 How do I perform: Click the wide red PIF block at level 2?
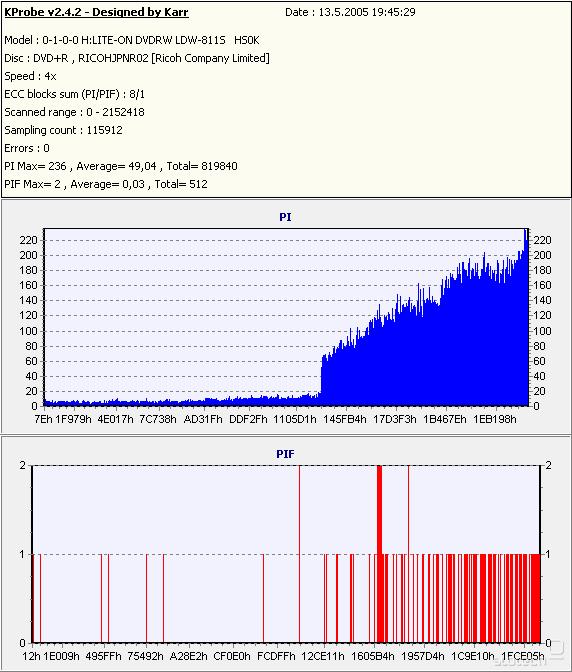[x=379, y=509]
